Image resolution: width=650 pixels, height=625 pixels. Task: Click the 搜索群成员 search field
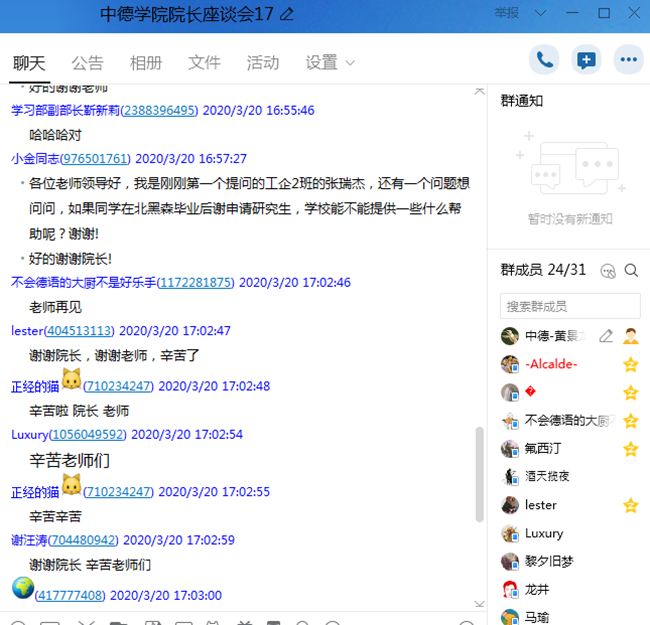570,306
